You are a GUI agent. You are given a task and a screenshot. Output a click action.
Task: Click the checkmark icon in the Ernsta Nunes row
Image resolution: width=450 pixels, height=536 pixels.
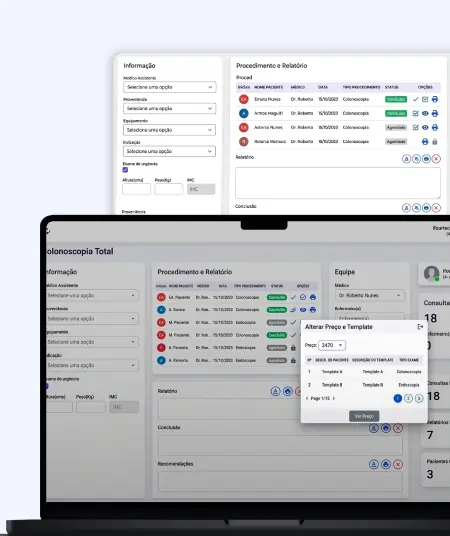point(415,99)
